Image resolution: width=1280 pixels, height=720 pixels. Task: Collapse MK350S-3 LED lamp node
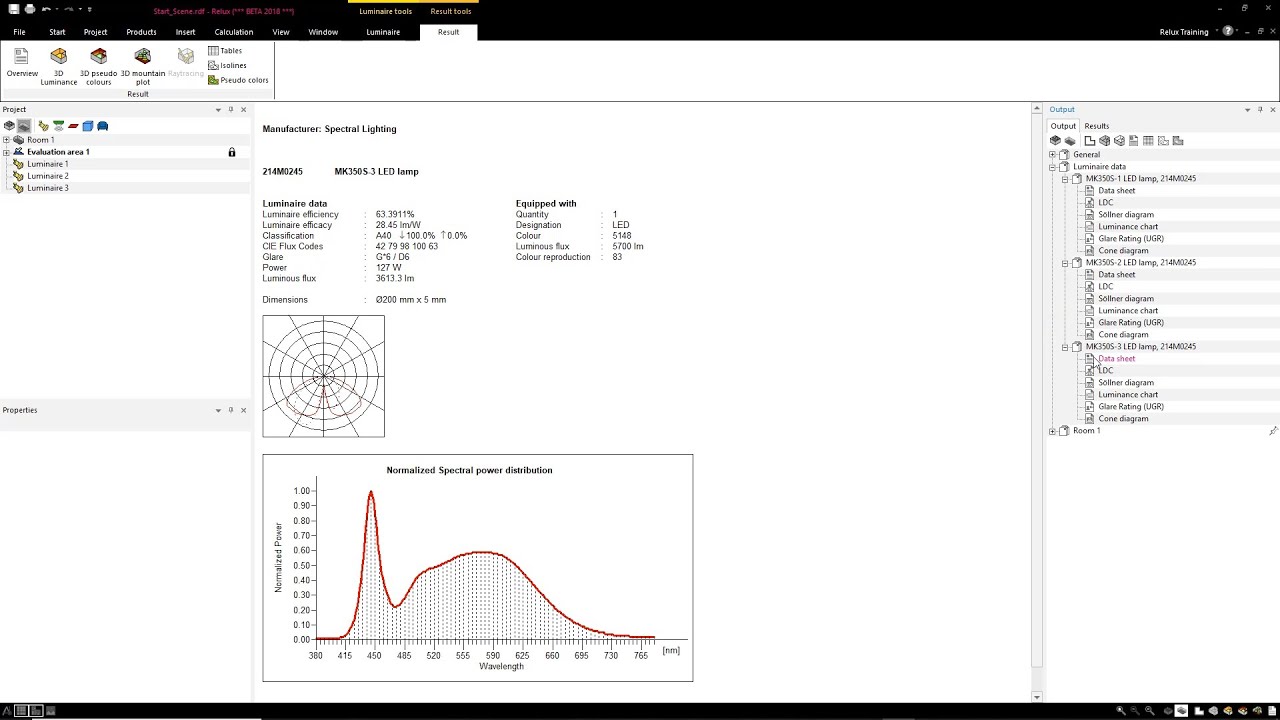point(1065,347)
